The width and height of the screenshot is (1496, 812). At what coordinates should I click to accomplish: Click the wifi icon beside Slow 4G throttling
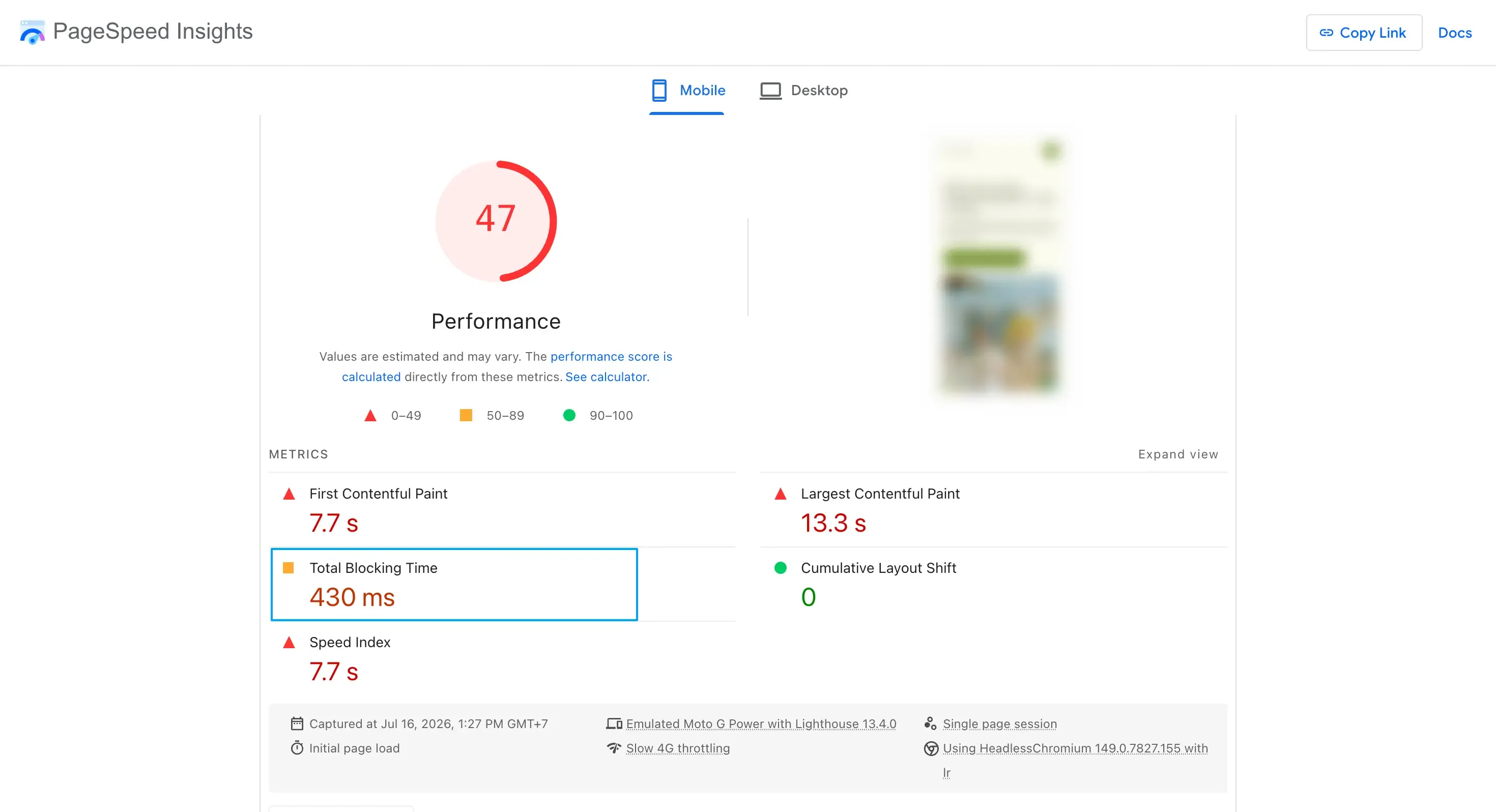tap(614, 748)
